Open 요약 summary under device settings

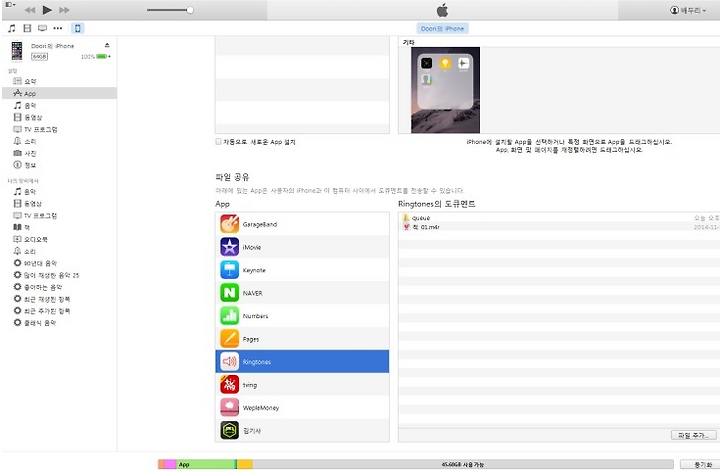[59, 81]
